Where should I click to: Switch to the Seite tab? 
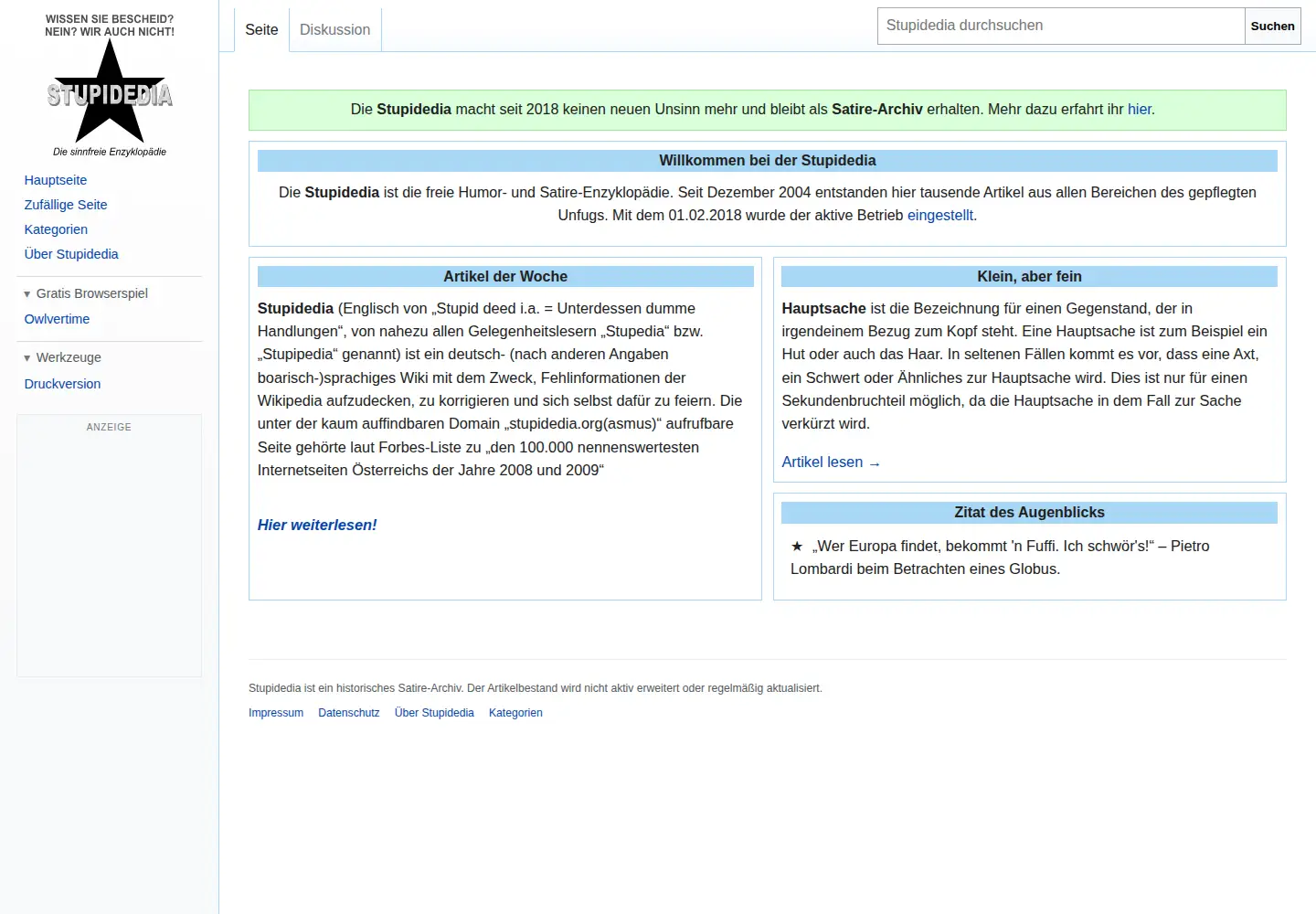click(x=261, y=29)
